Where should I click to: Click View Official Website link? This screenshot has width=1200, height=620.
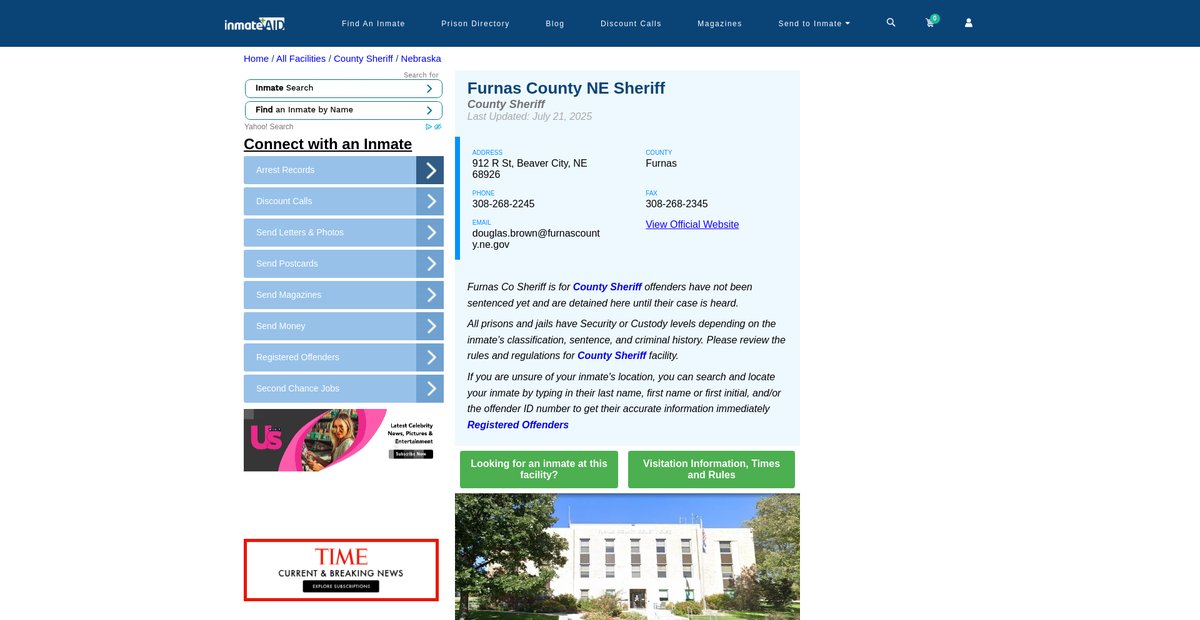(692, 225)
